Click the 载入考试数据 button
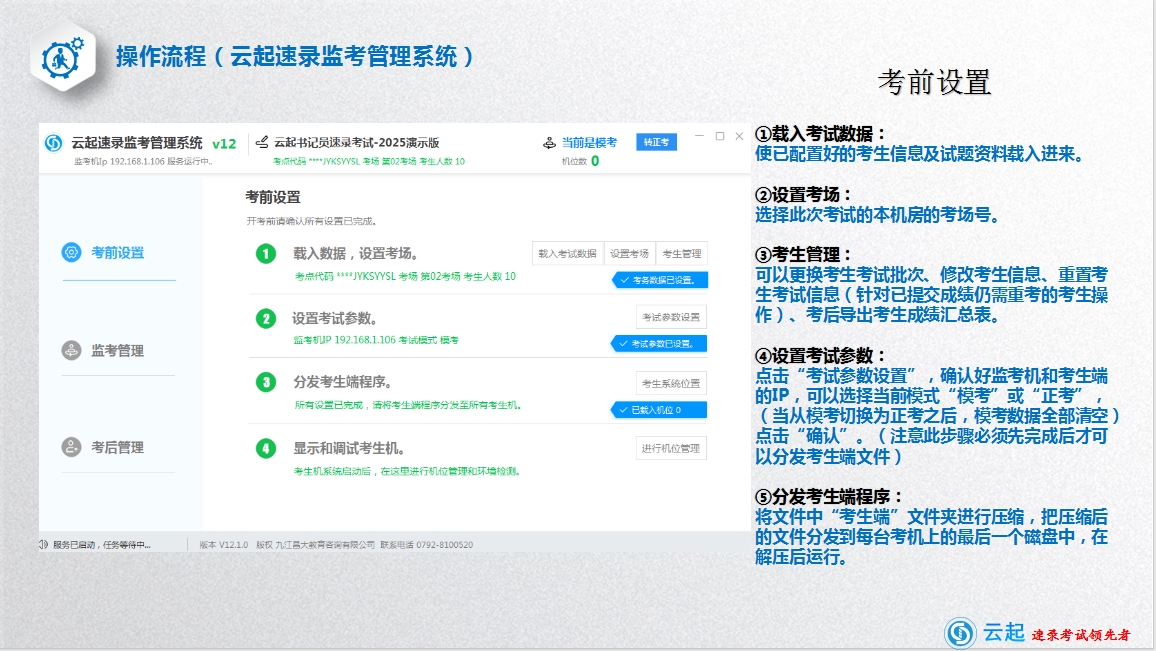 pos(568,254)
